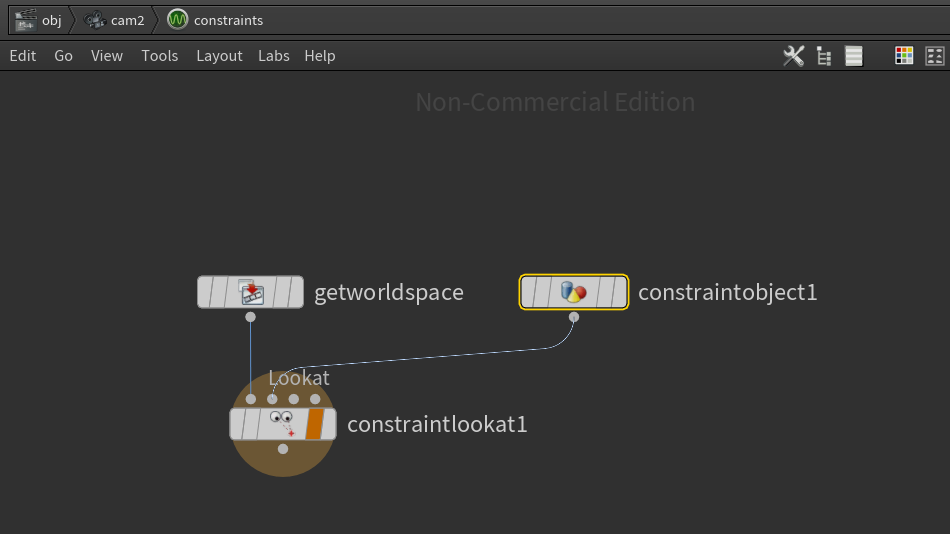Screen dimensions: 950x534
Task: Navigate to obj in the path bar
Action: tap(51, 21)
